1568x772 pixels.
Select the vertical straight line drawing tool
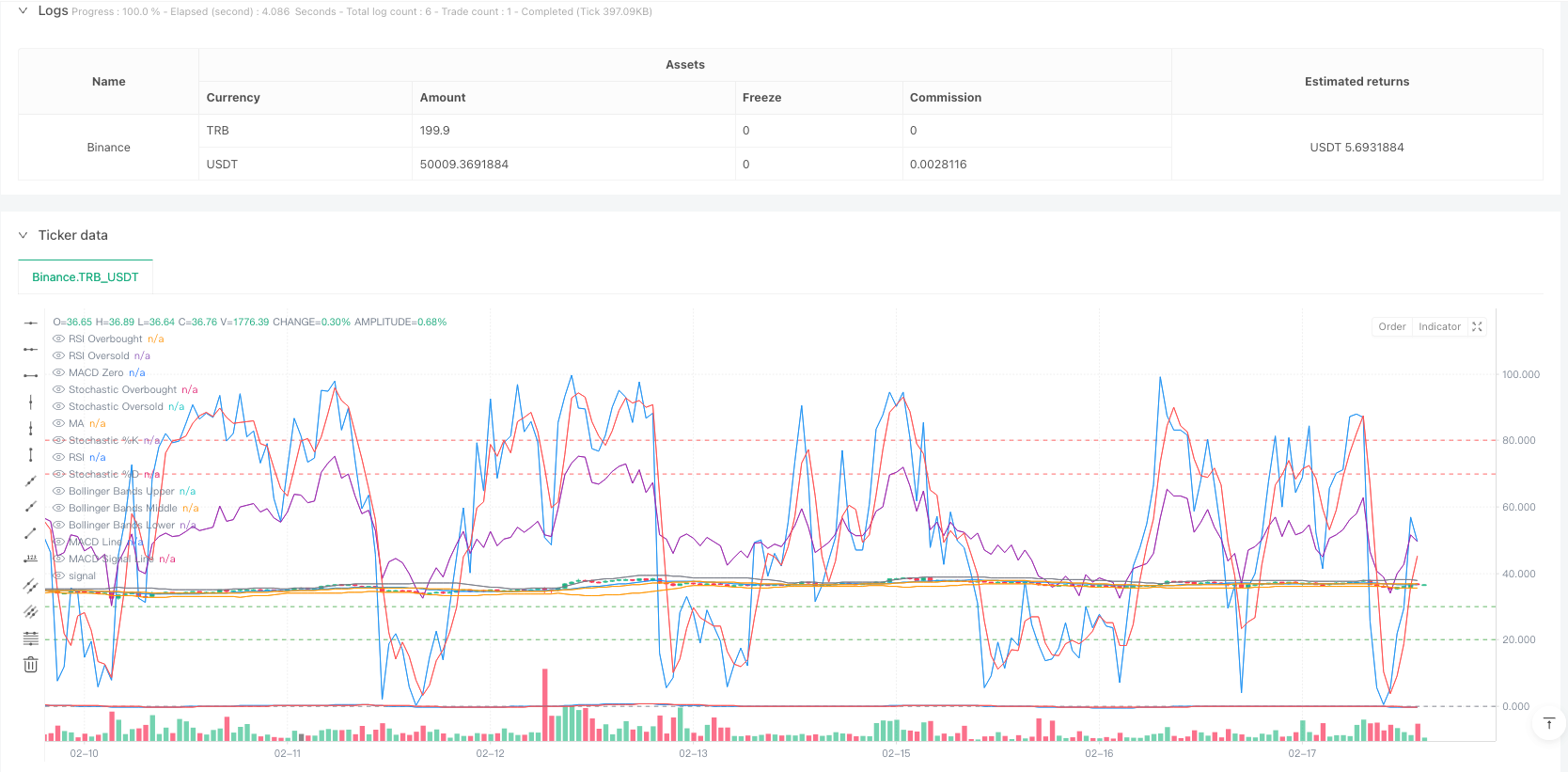pos(30,402)
